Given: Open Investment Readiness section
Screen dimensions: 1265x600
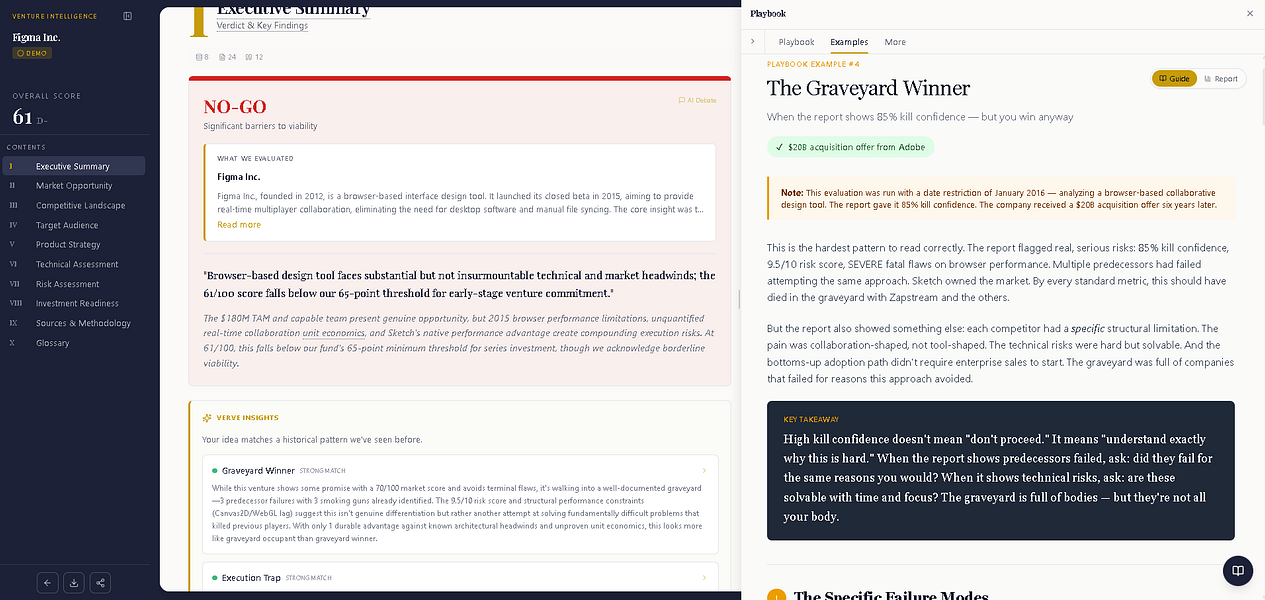Looking at the screenshot, I should click(75, 303).
